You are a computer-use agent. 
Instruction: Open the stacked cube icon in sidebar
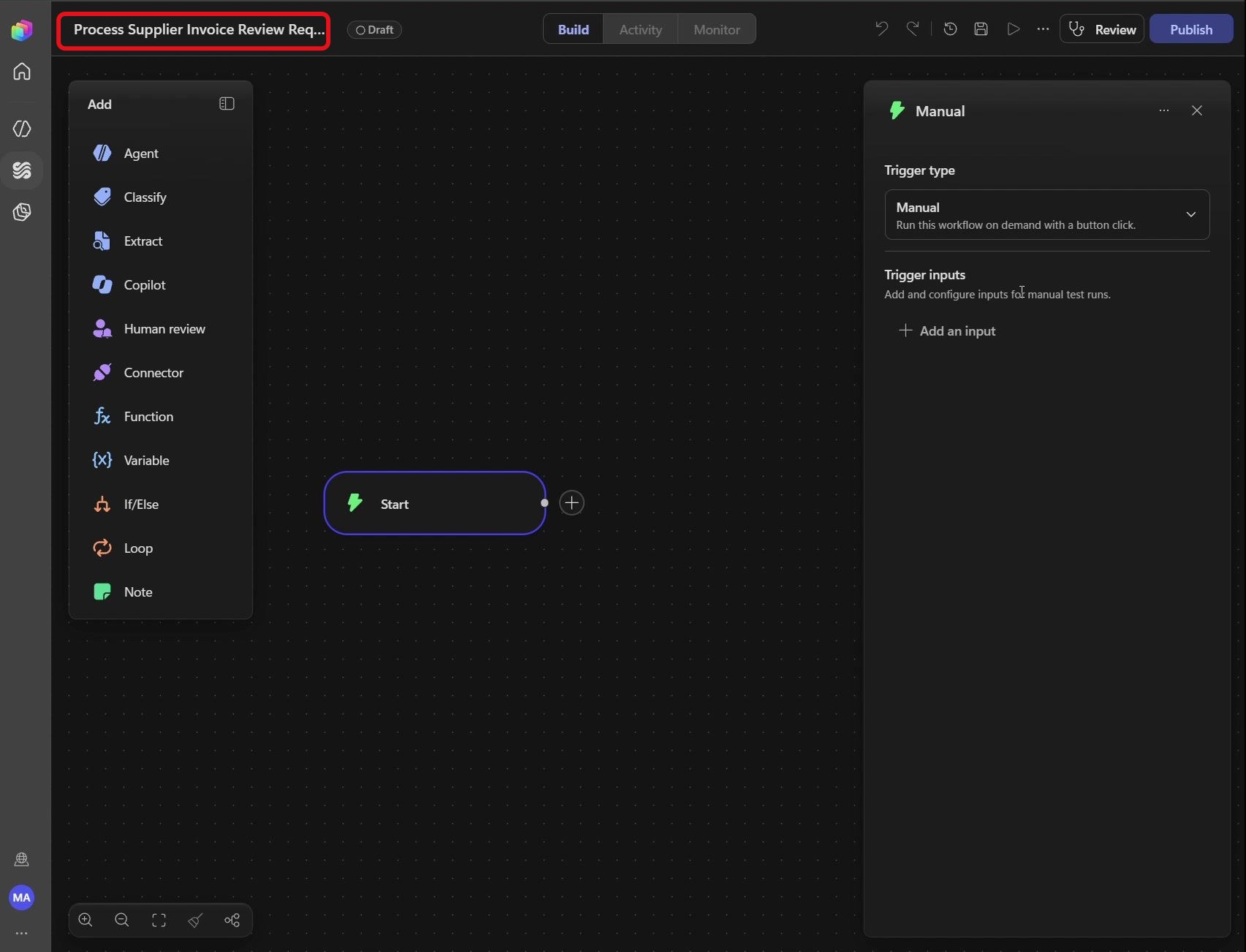22,212
